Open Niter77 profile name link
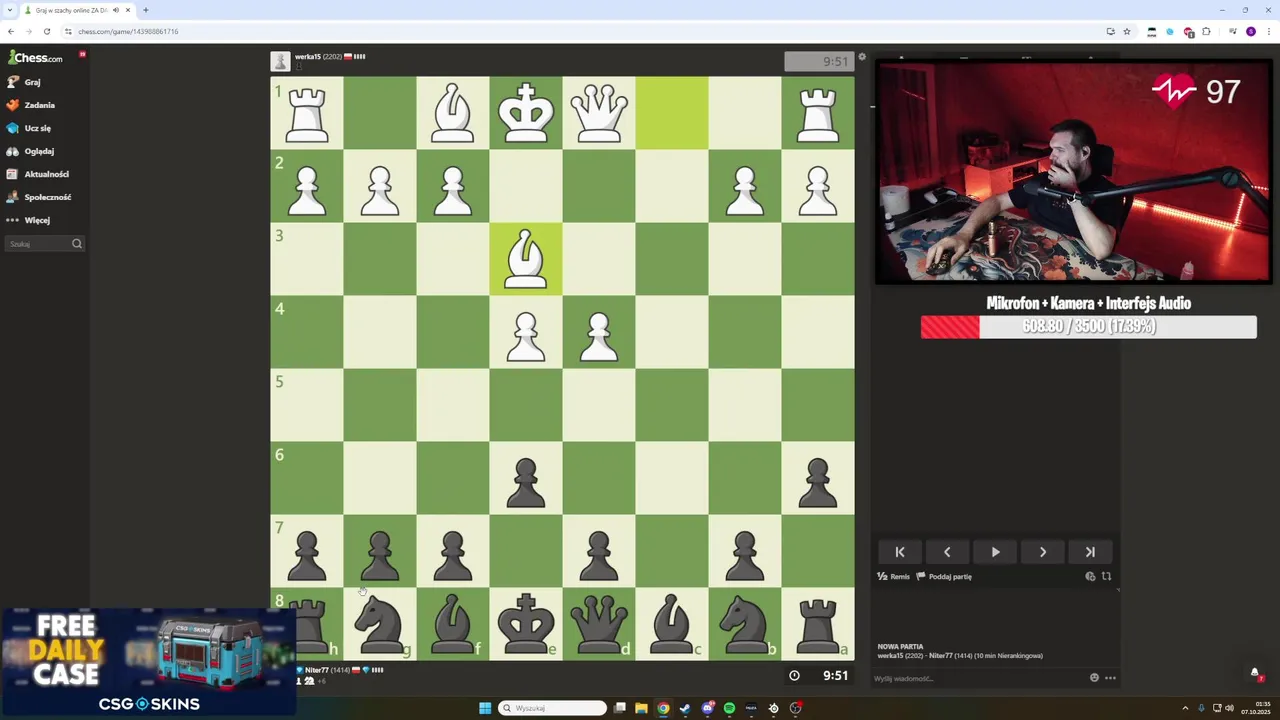 [316, 670]
